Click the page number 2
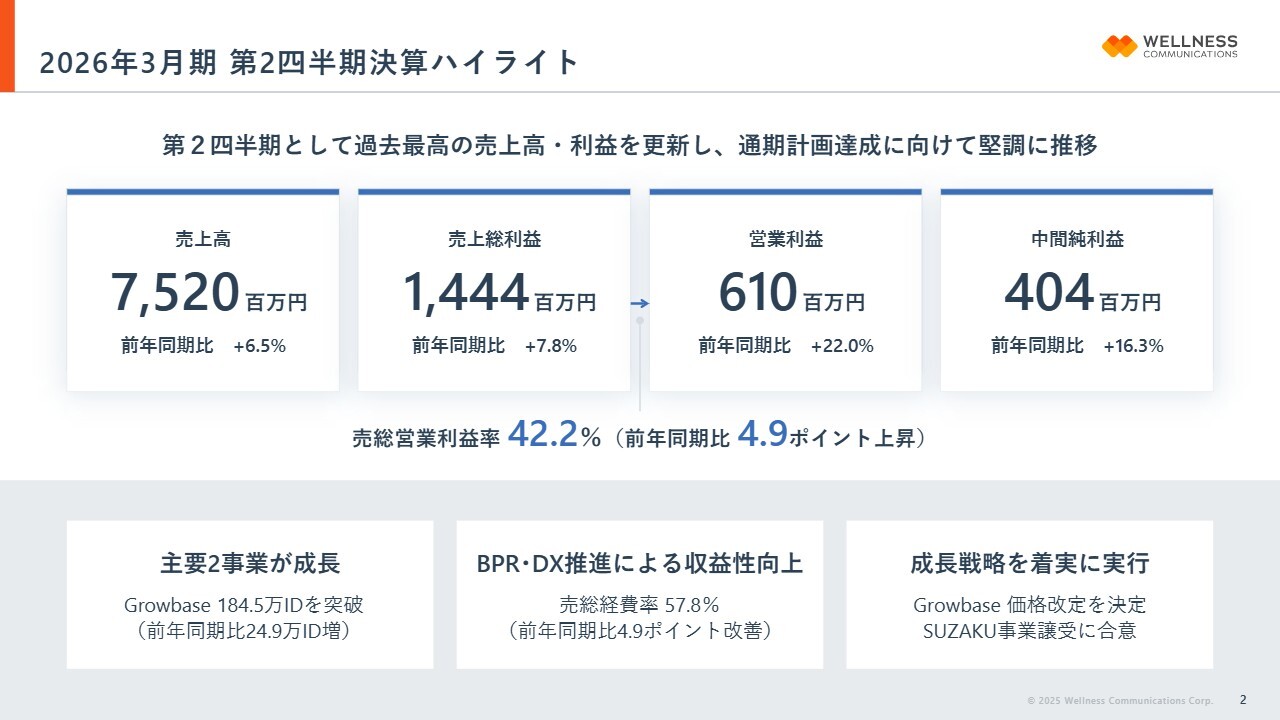This screenshot has width=1280, height=720. (1243, 699)
